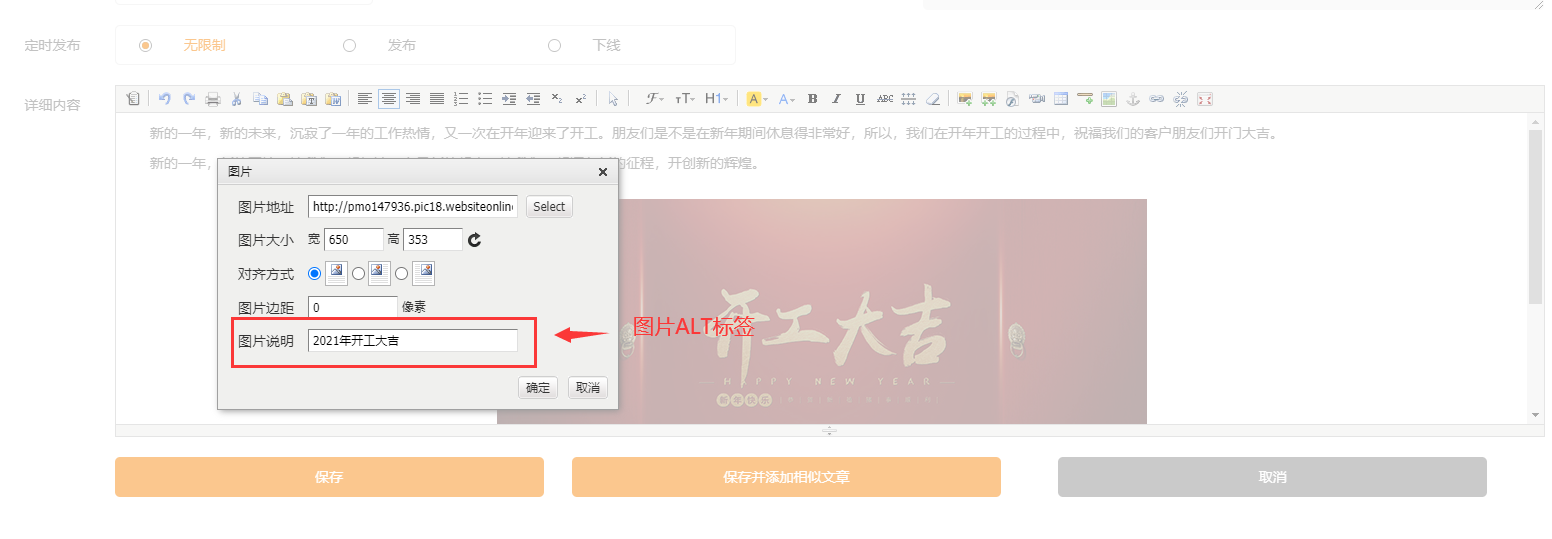Select the third image alignment radio option

[x=401, y=273]
